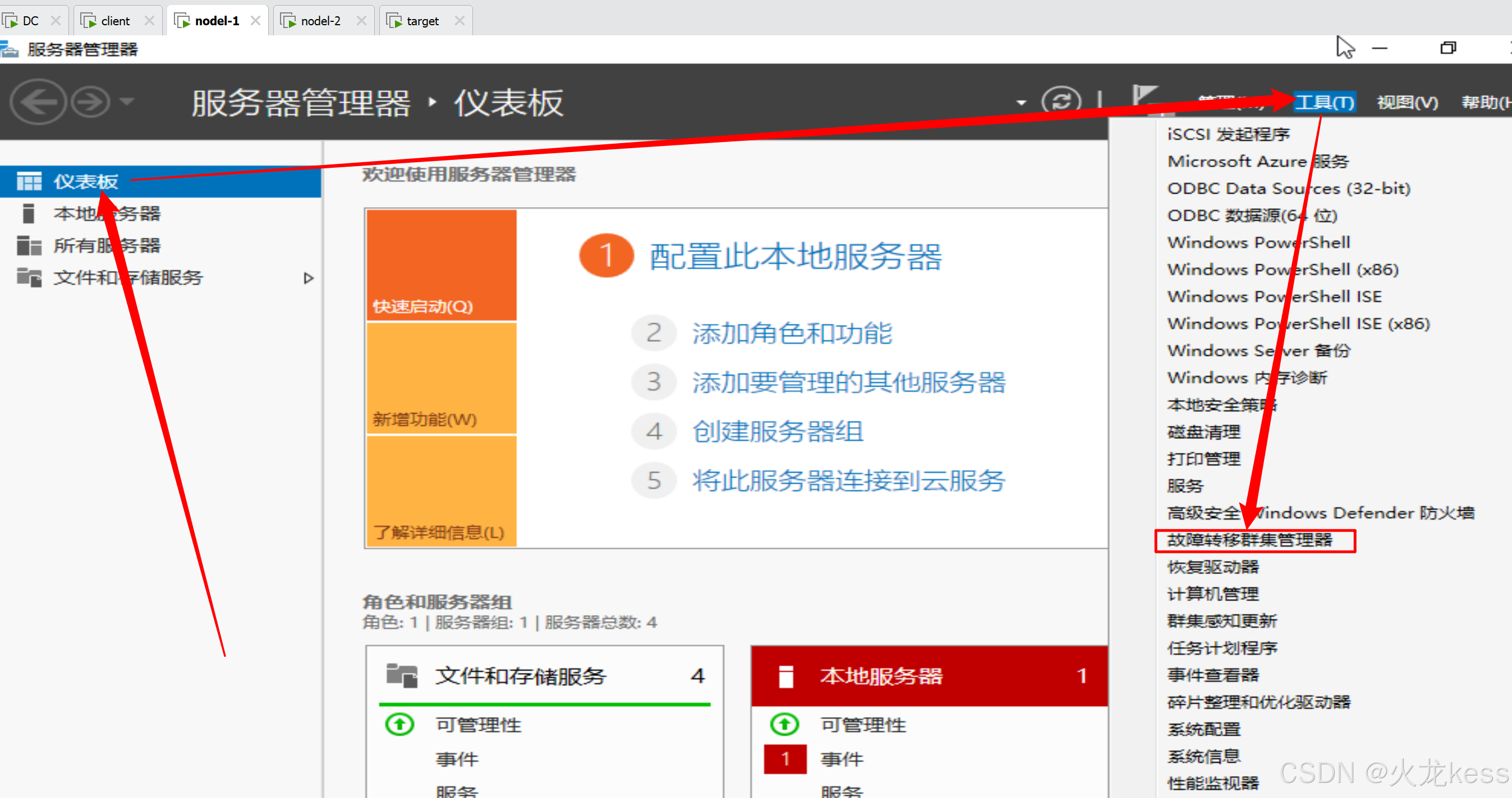Viewport: 1512px width, 798px height.
Task: Open the 工具(T) menu
Action: coord(1323,103)
